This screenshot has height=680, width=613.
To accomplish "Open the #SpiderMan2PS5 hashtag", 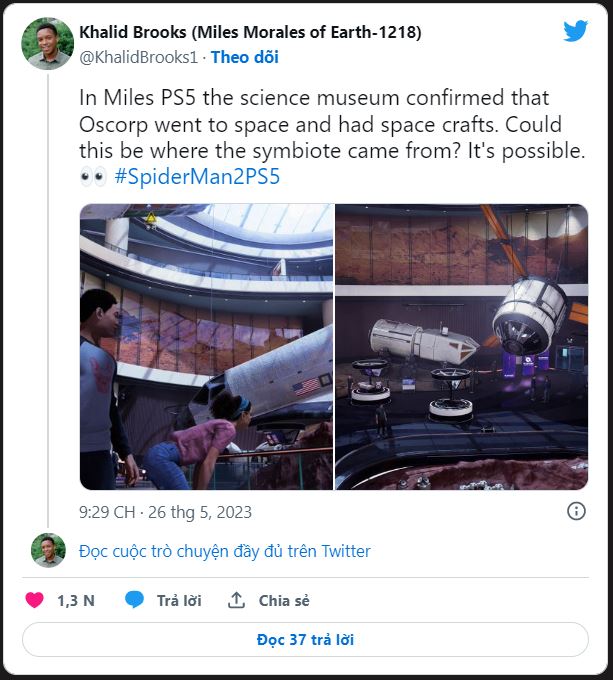I will pos(197,178).
